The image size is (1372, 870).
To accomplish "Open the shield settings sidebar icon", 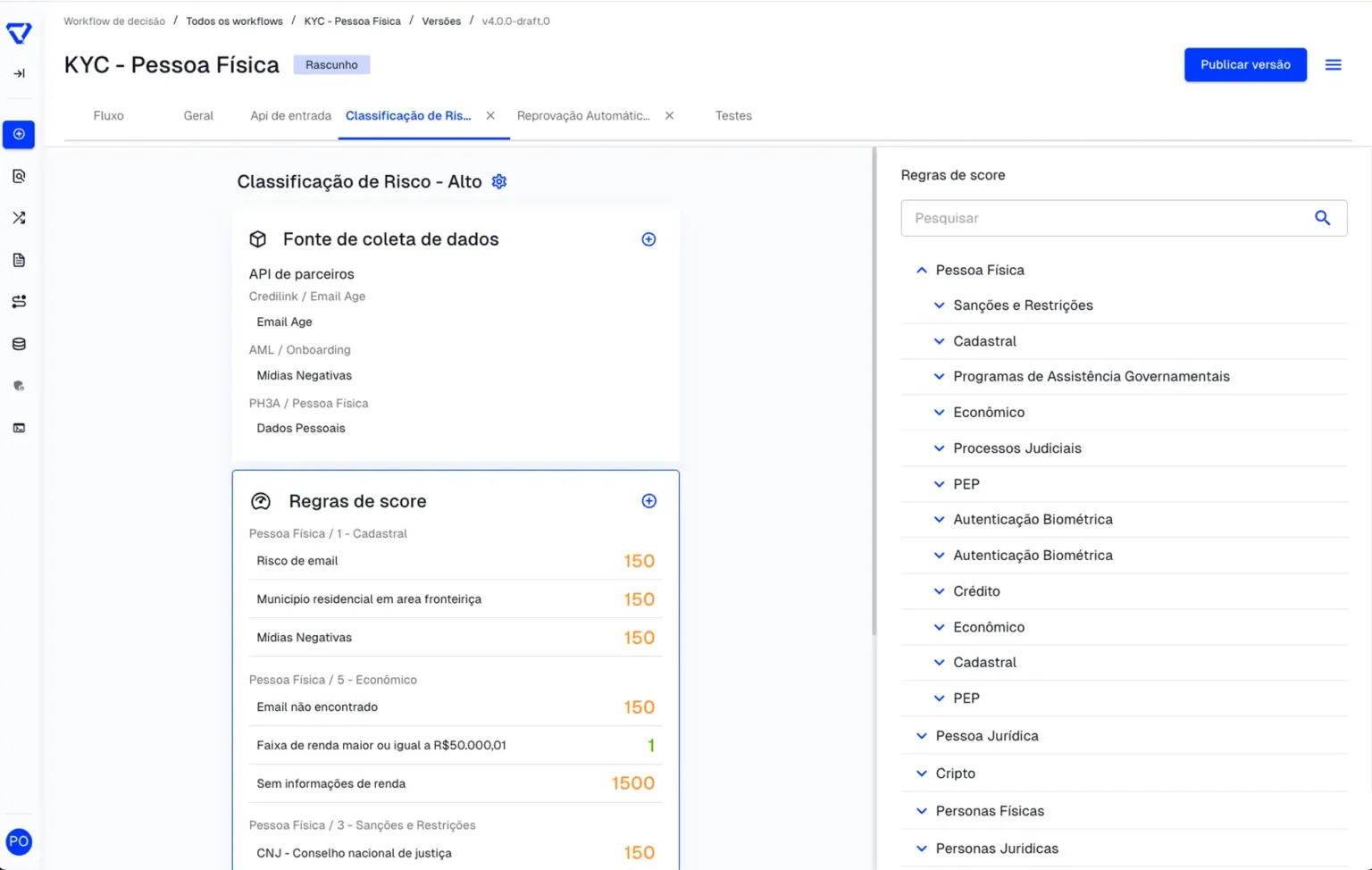I will pyautogui.click(x=19, y=386).
